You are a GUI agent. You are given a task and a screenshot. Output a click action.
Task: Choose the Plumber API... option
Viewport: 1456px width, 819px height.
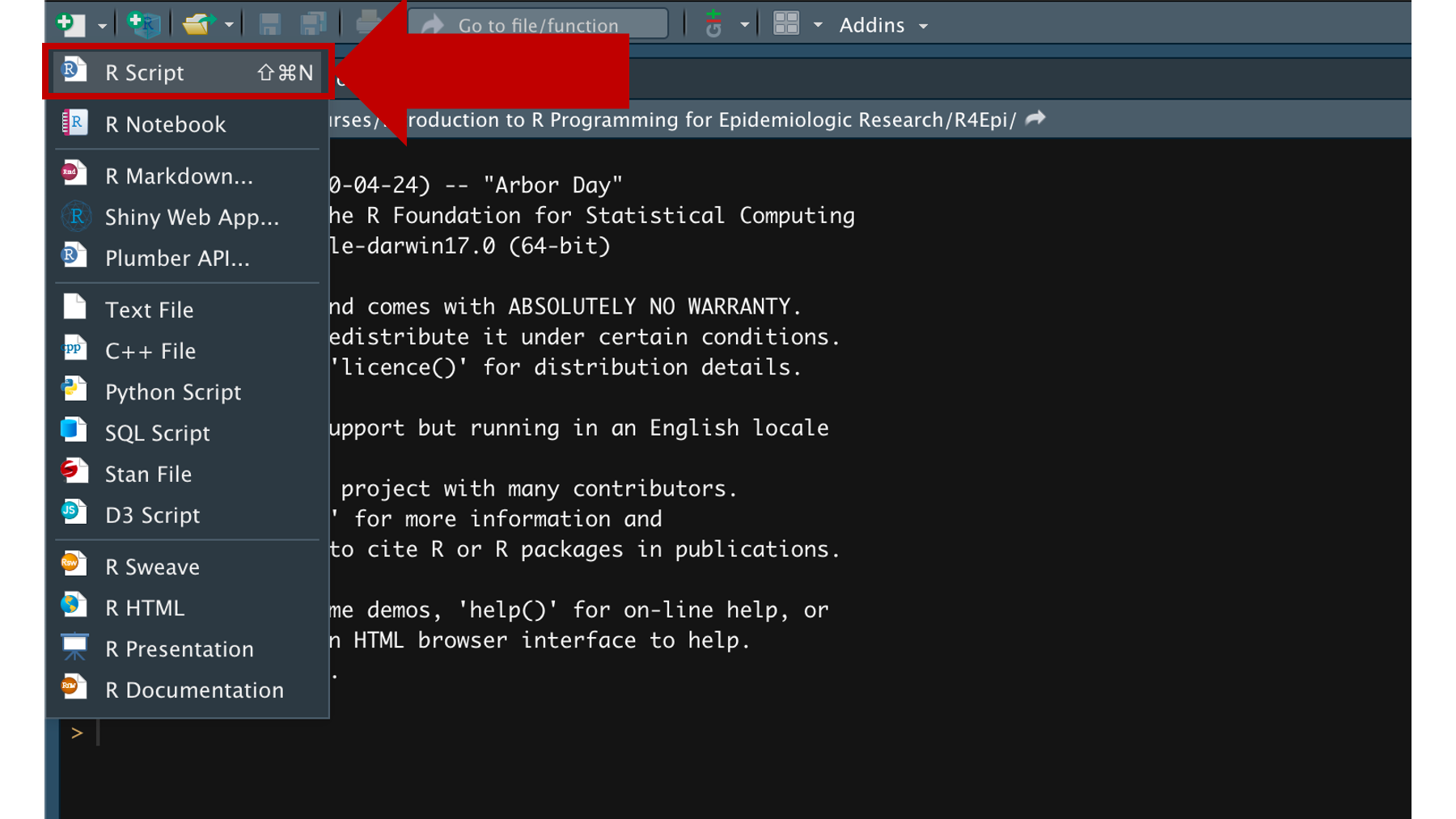[x=188, y=259]
